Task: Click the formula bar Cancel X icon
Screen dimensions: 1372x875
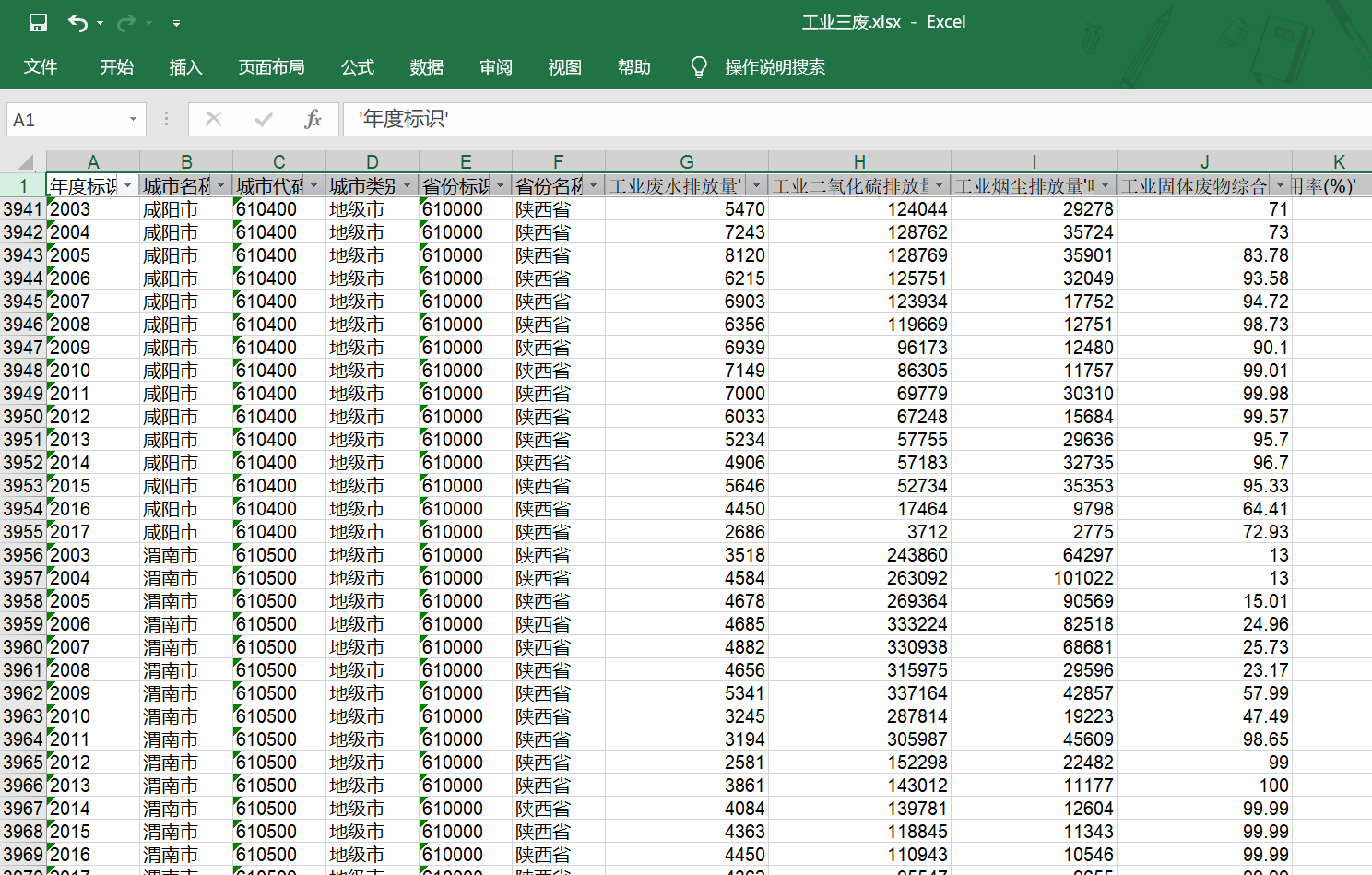Action: 213,119
